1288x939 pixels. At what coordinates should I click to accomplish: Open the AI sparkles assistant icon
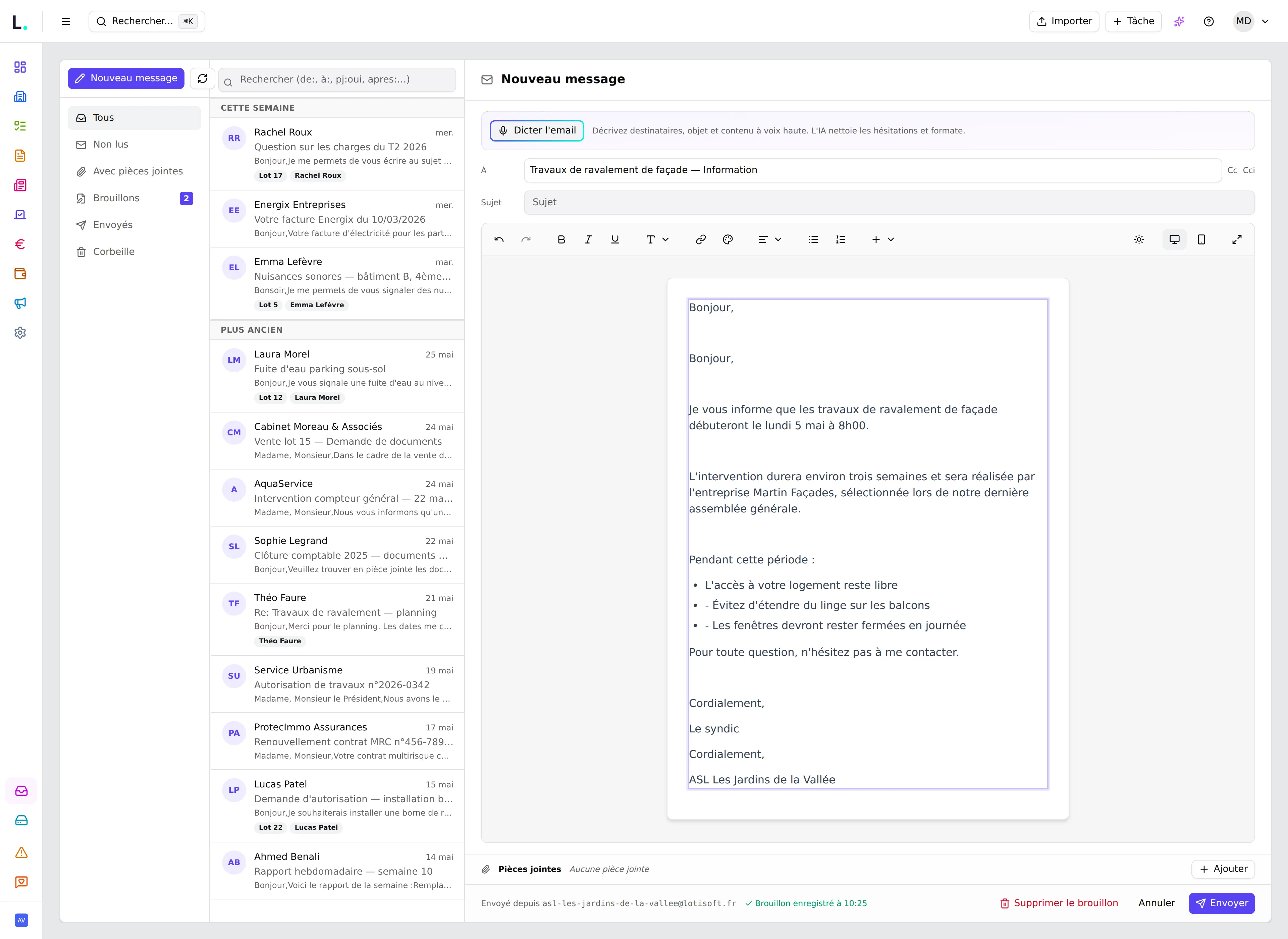click(x=1179, y=21)
